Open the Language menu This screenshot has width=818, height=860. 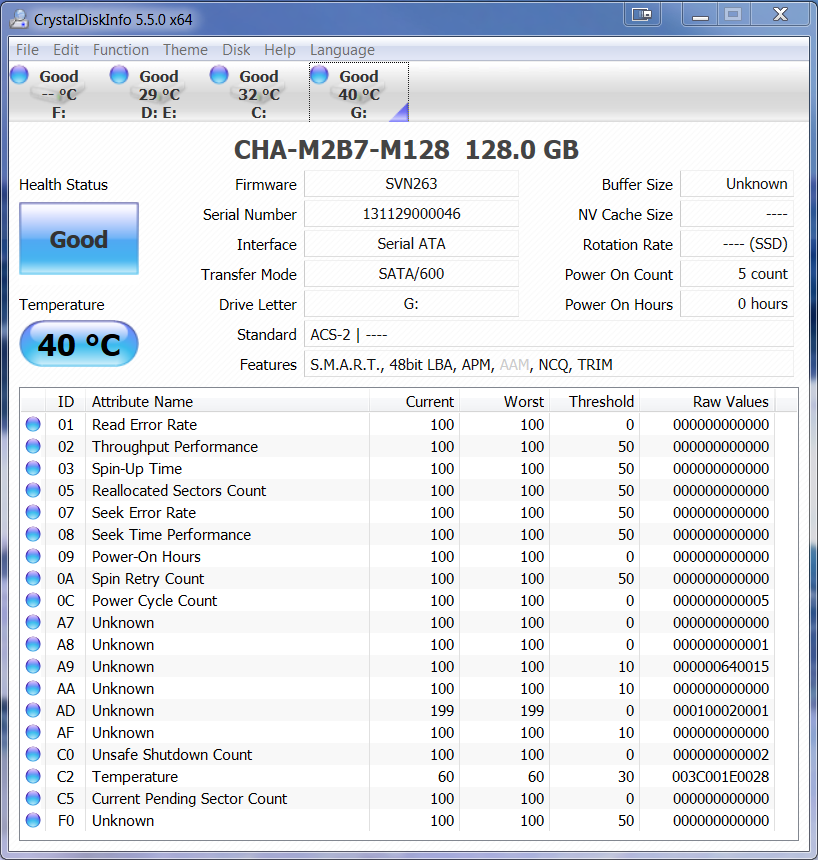point(342,50)
